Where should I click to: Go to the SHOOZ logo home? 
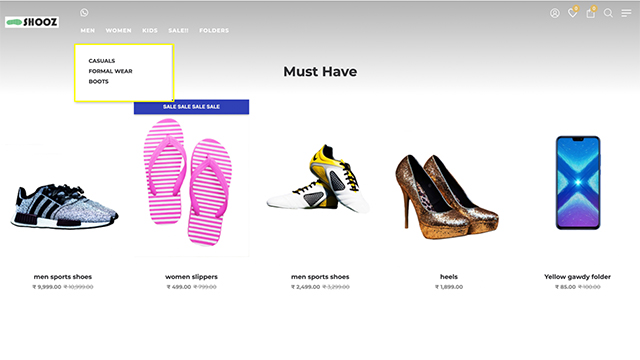click(32, 22)
